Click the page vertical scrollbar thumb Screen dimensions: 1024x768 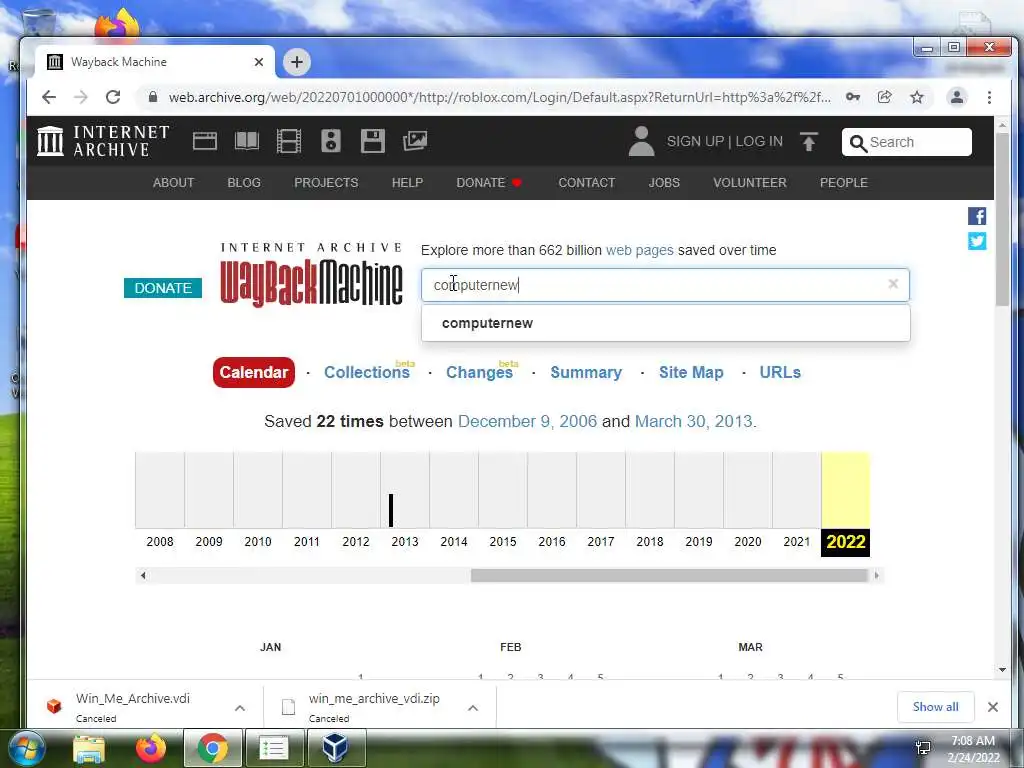(x=1002, y=218)
